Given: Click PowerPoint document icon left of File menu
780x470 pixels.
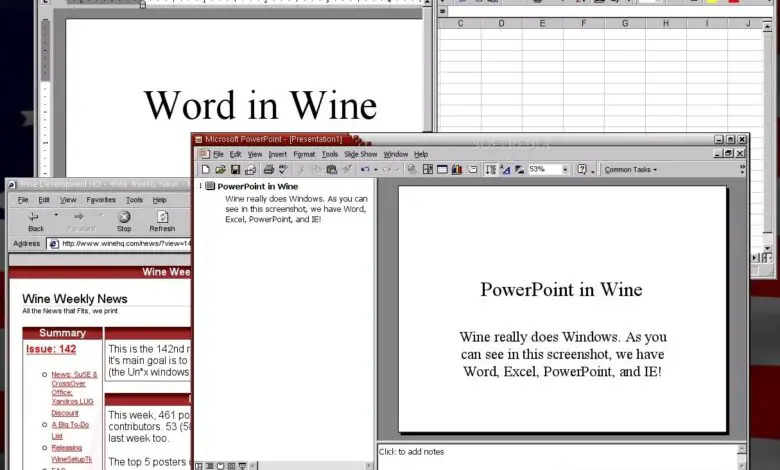Looking at the screenshot, I should tap(204, 154).
